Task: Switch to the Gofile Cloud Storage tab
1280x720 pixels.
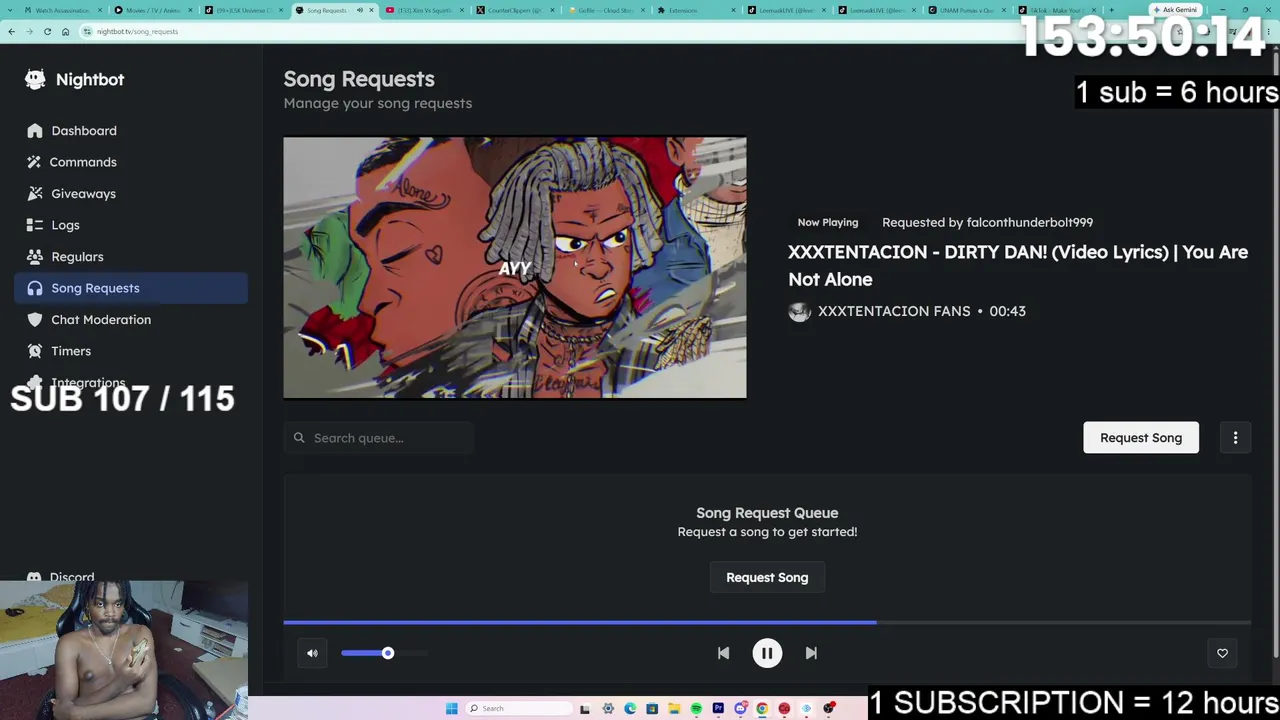Action: [x=606, y=10]
